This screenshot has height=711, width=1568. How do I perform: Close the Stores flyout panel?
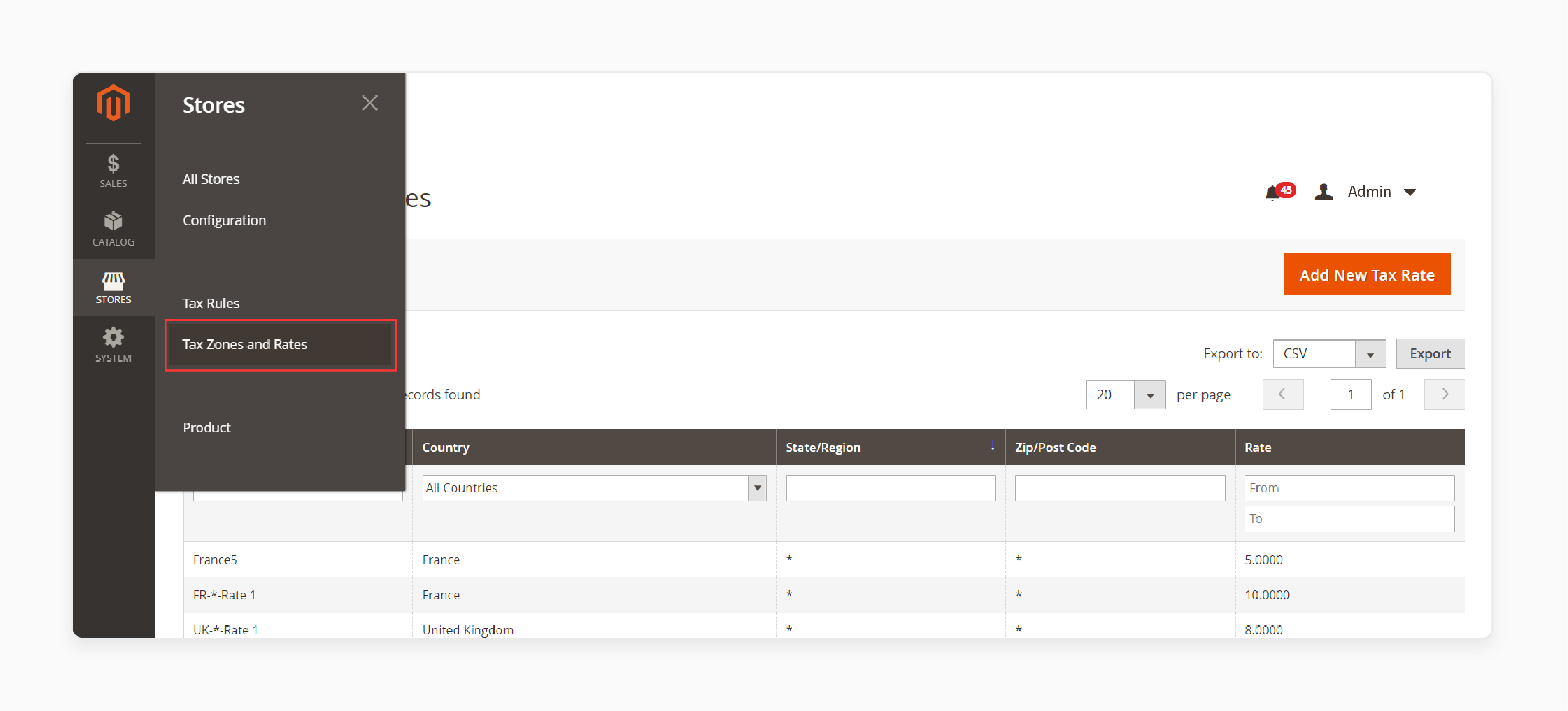(370, 103)
